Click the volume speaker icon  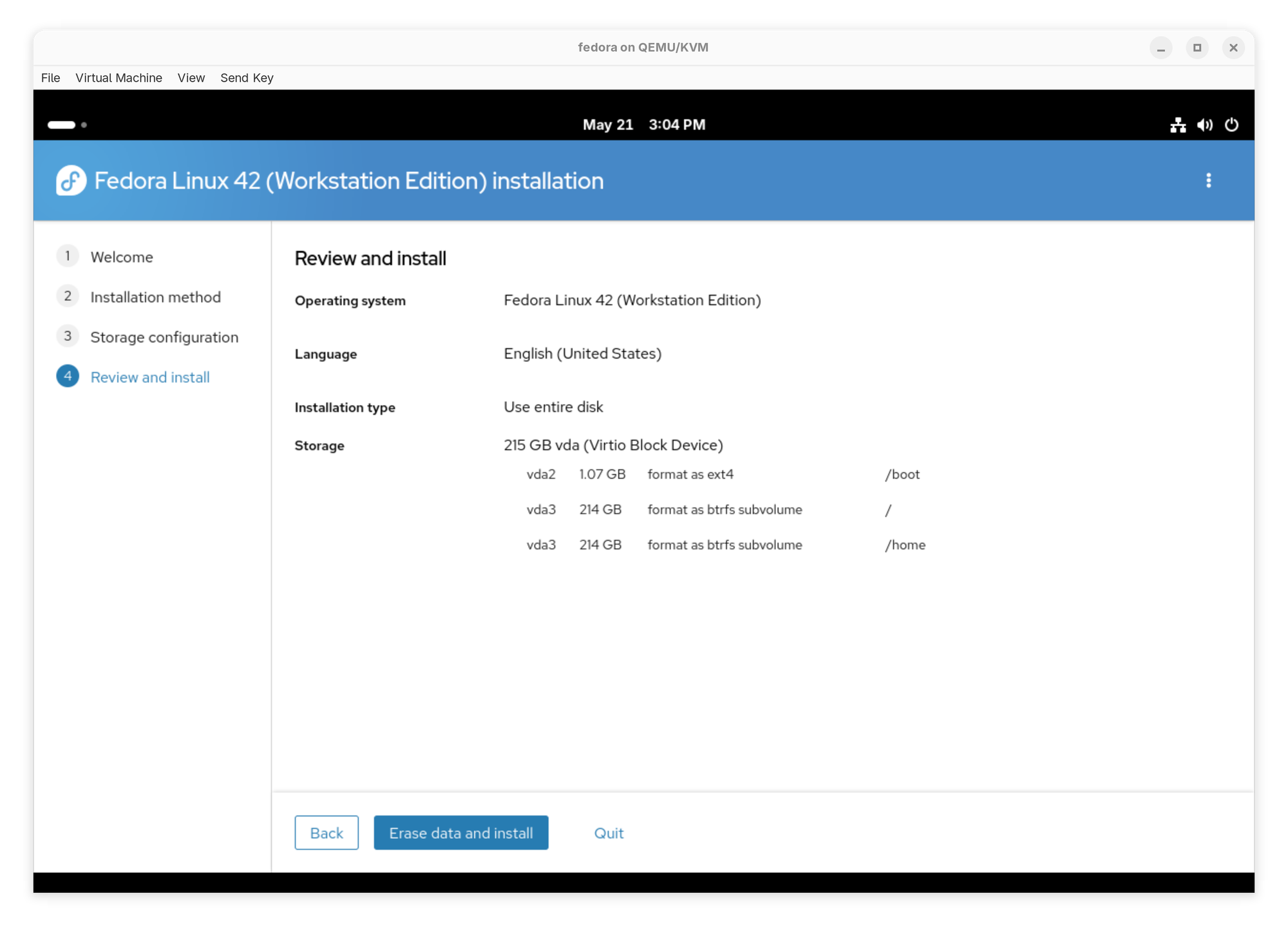[1205, 125]
